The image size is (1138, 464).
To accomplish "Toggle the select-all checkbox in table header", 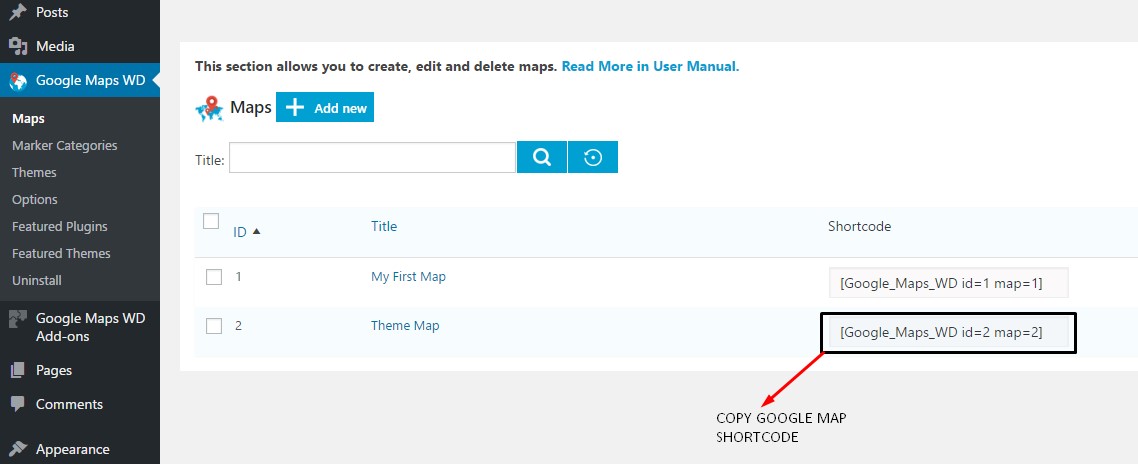I will (211, 221).
